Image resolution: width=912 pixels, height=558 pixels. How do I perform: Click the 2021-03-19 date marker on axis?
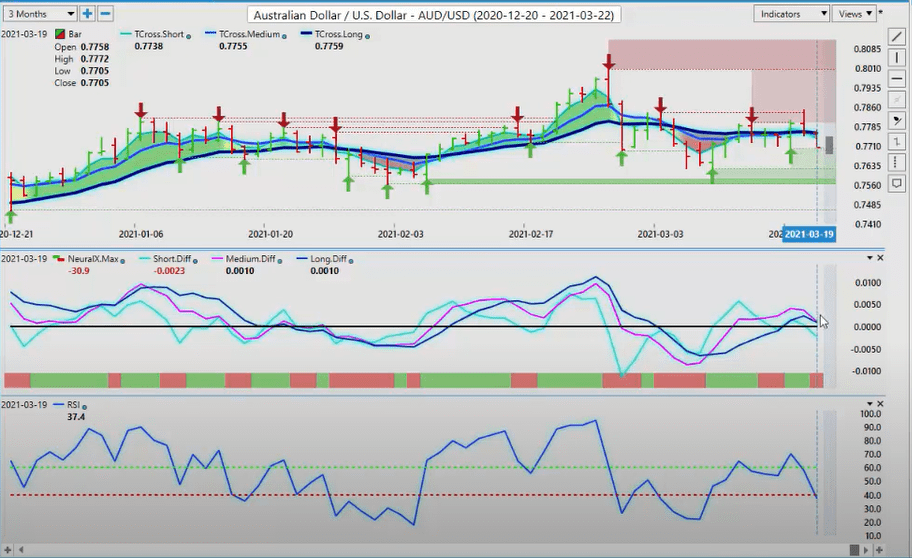tap(809, 234)
